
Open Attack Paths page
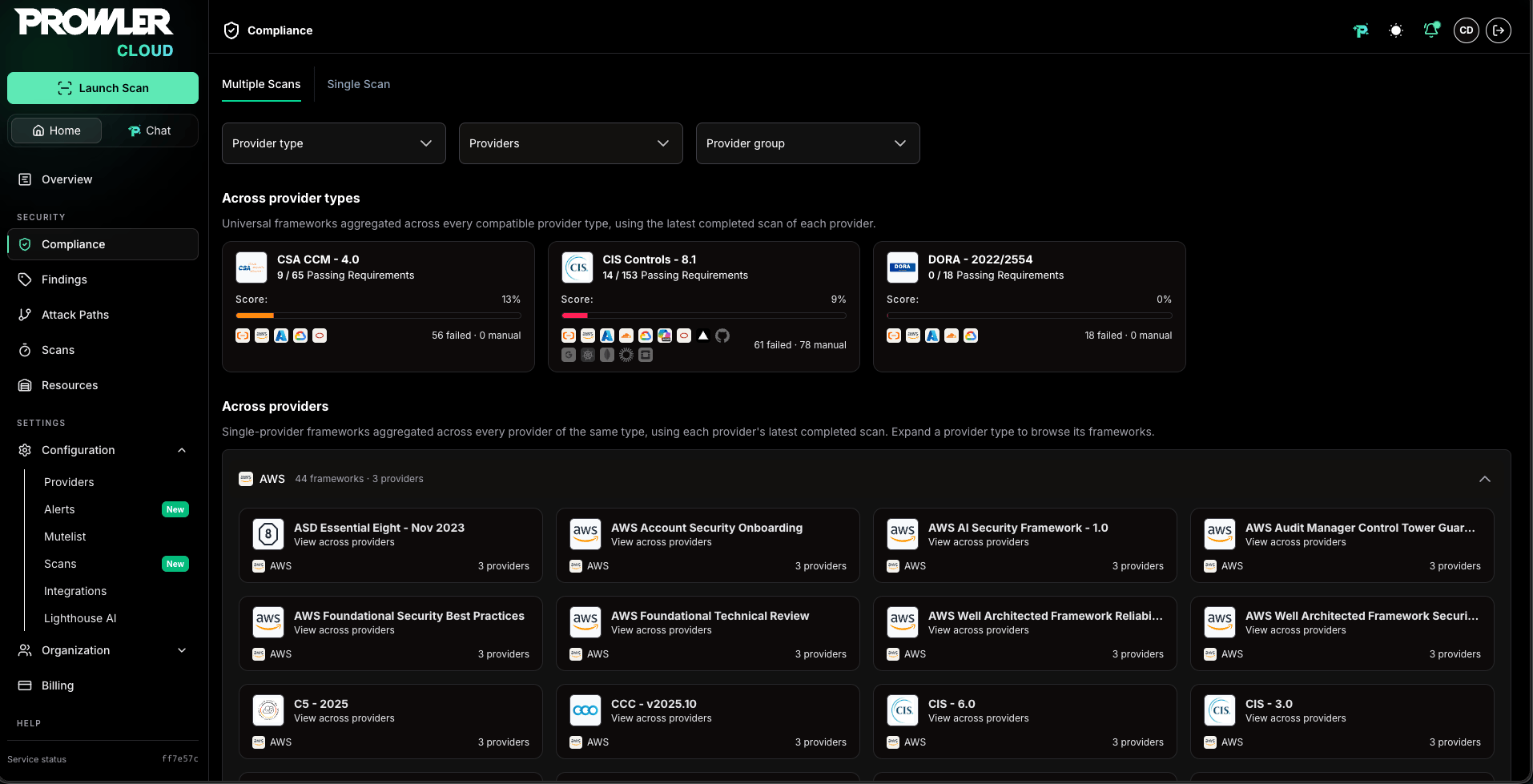pyautogui.click(x=103, y=315)
